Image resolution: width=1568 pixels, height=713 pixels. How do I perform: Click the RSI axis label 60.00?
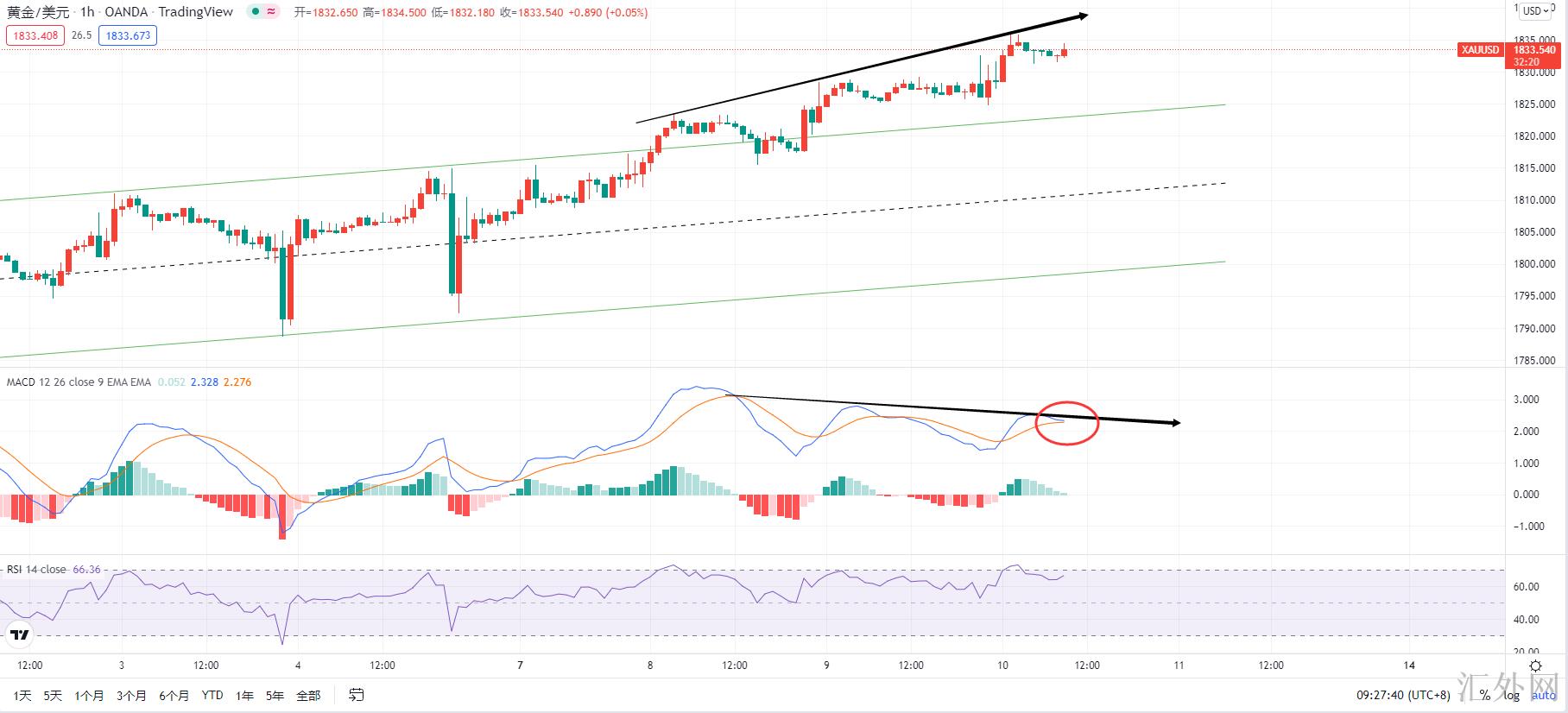coord(1526,587)
